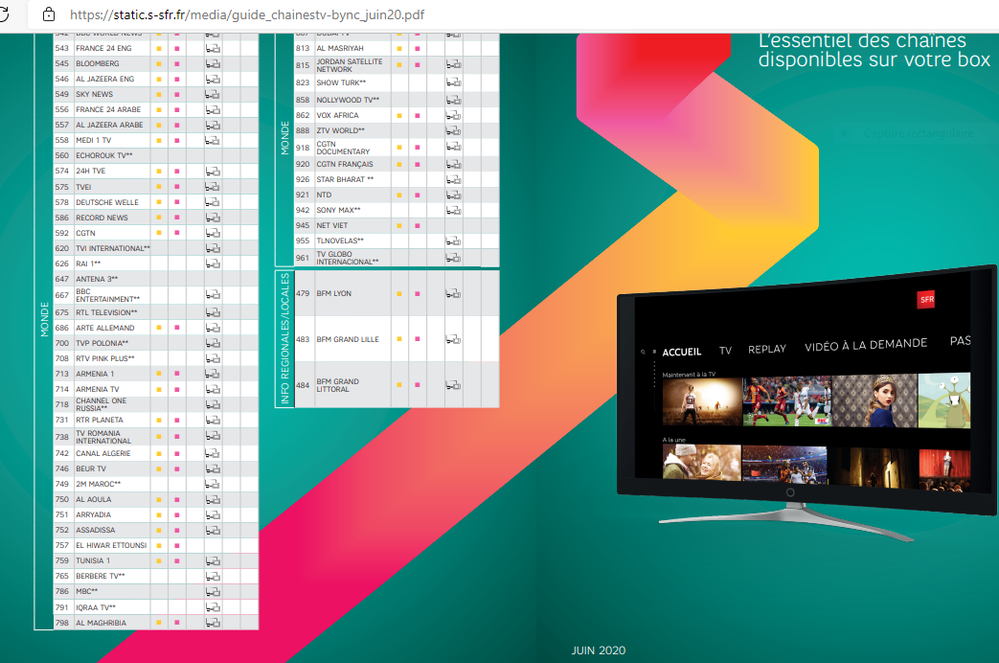Click the crowned woman thumbnail on the TV

874,400
